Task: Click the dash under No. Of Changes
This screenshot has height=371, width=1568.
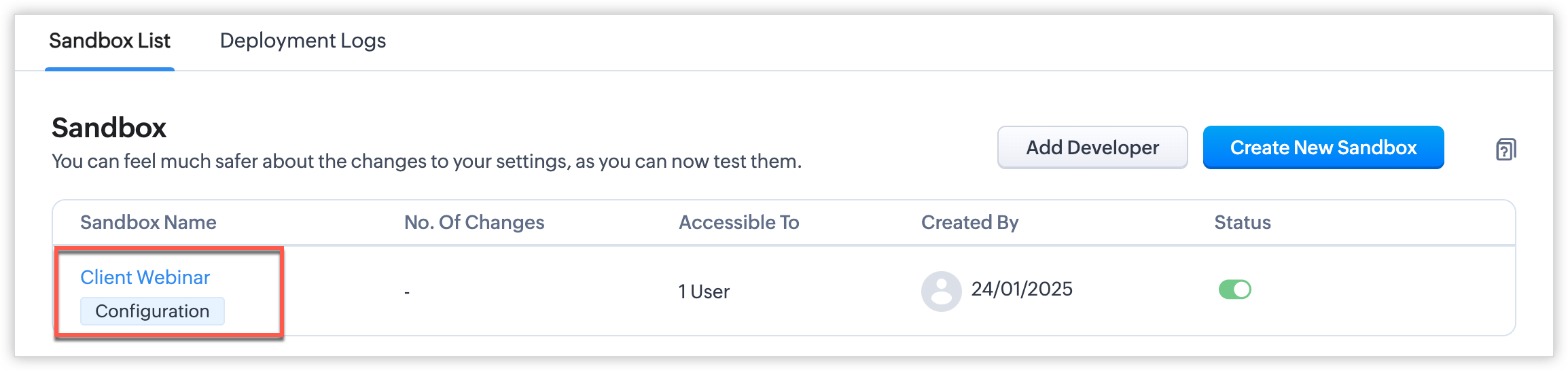Action: [406, 293]
